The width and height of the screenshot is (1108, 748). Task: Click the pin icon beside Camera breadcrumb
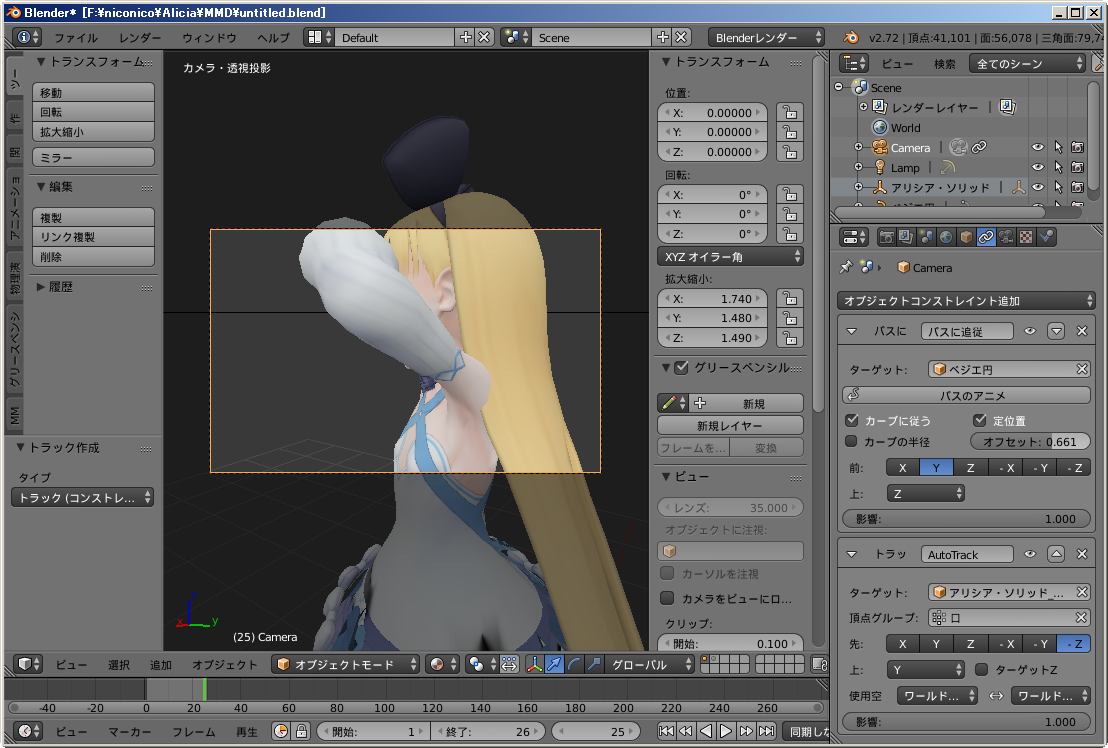[845, 267]
